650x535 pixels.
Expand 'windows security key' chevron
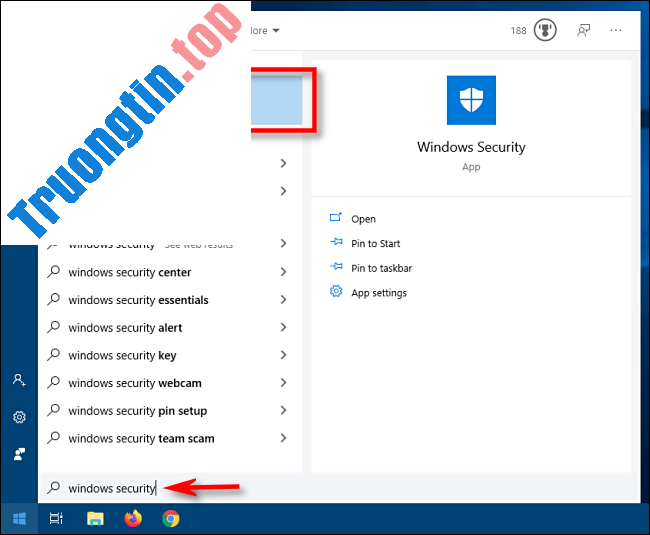(284, 355)
